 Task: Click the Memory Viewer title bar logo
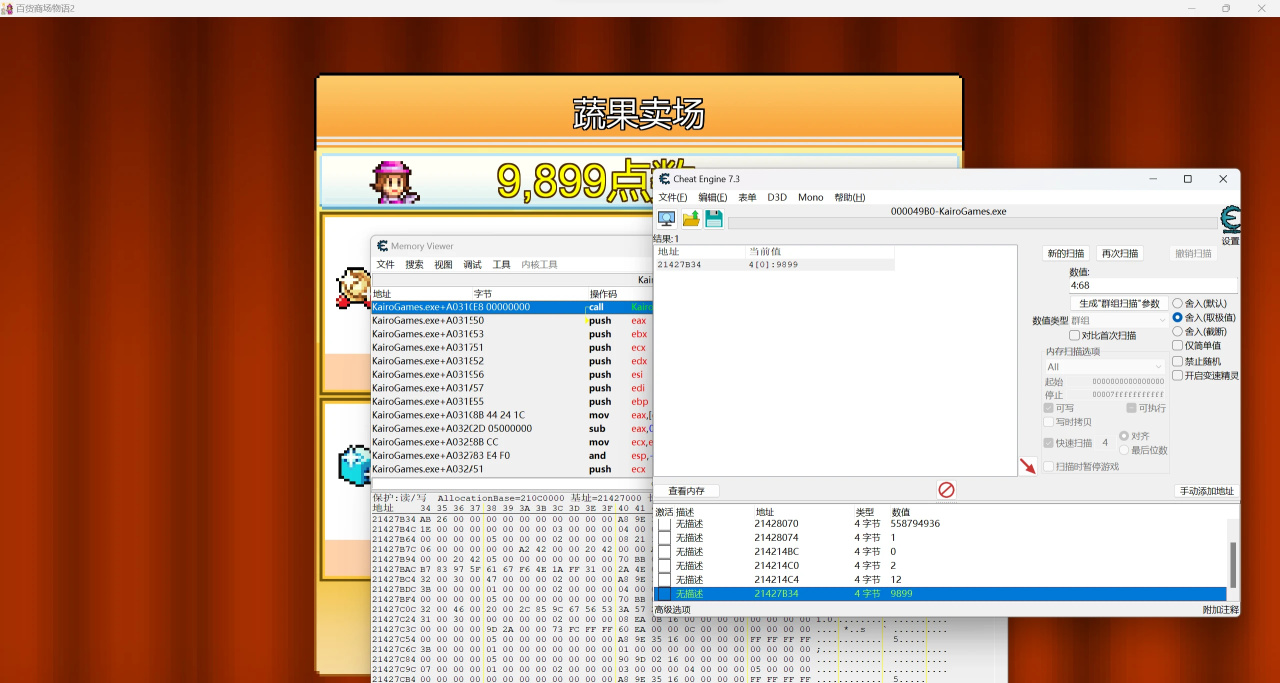point(382,246)
